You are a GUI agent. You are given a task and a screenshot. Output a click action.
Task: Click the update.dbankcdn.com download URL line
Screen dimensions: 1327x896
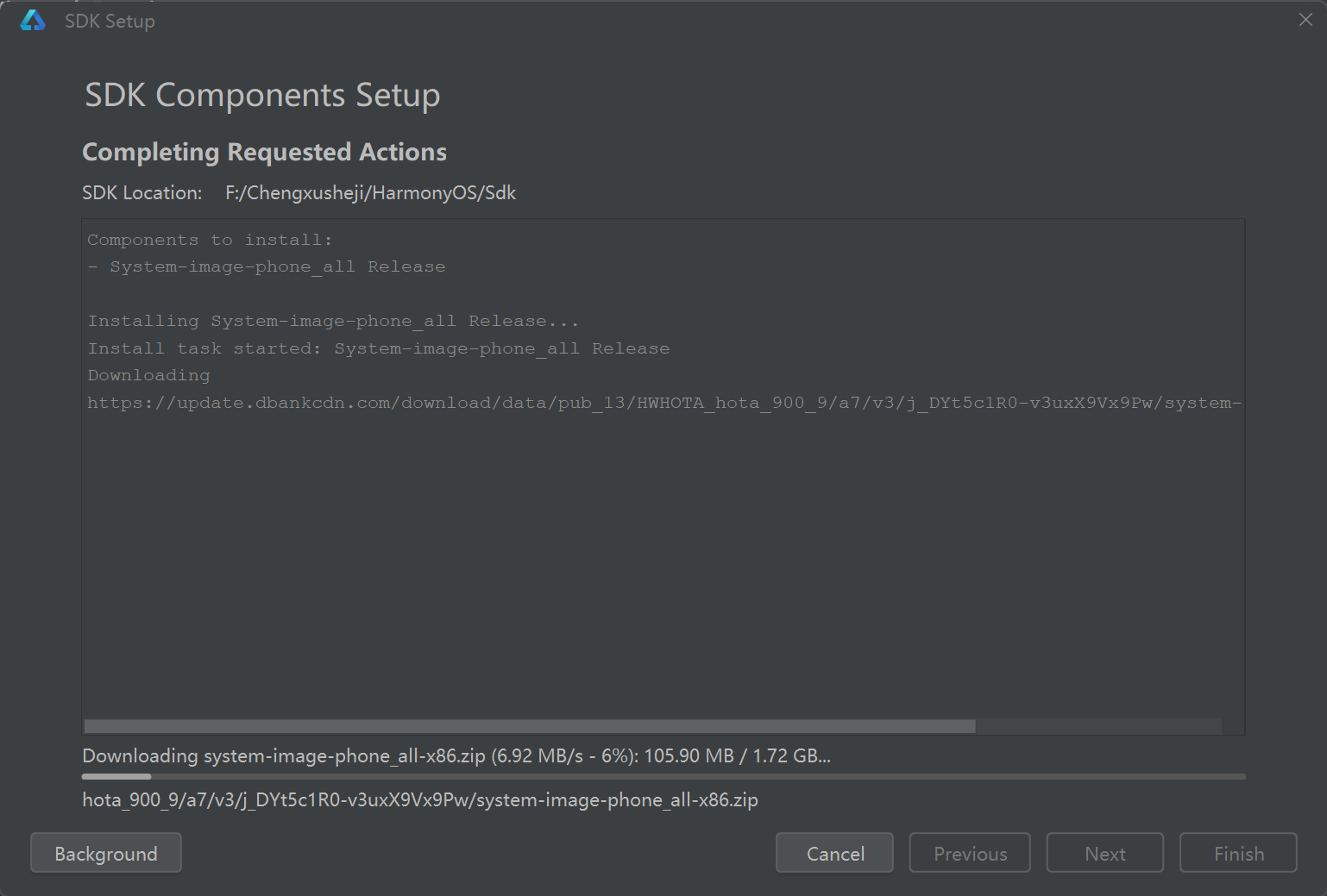(664, 403)
